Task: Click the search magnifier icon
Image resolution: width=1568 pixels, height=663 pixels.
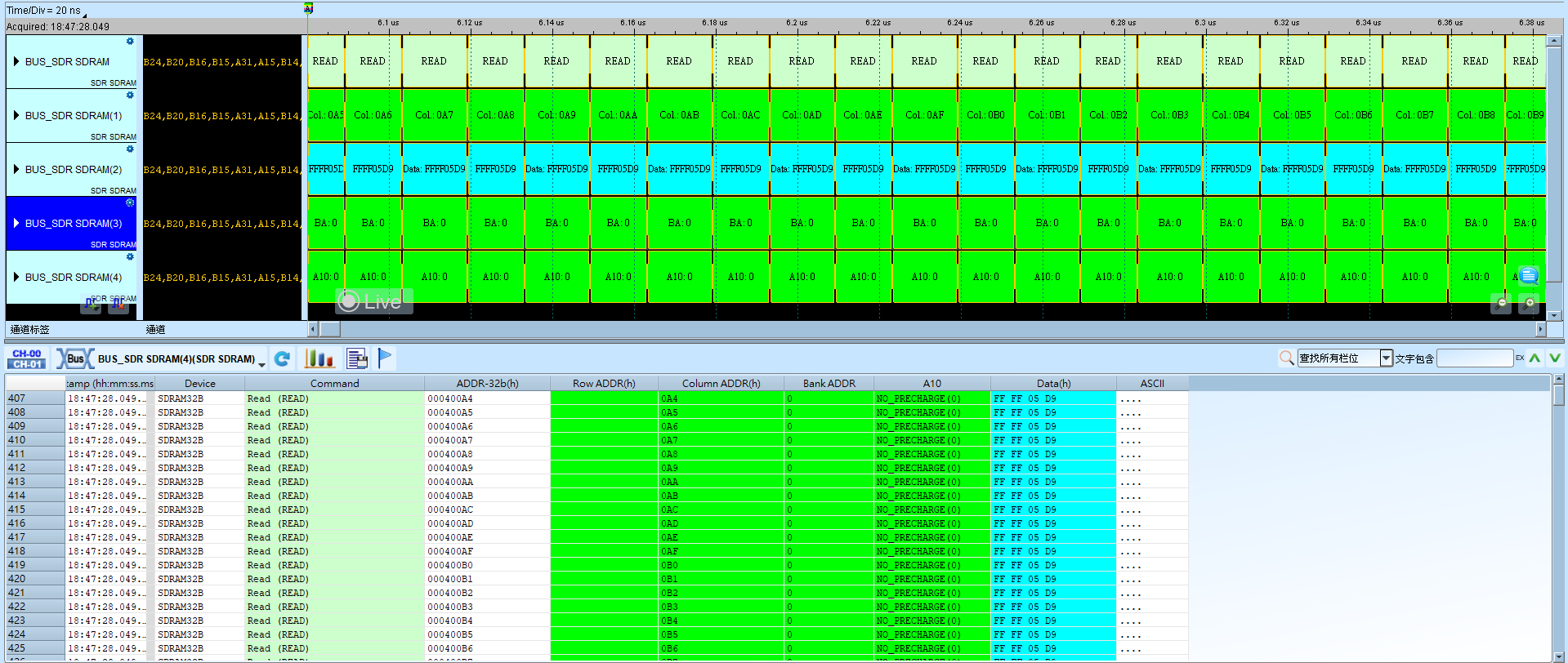Action: click(1286, 358)
